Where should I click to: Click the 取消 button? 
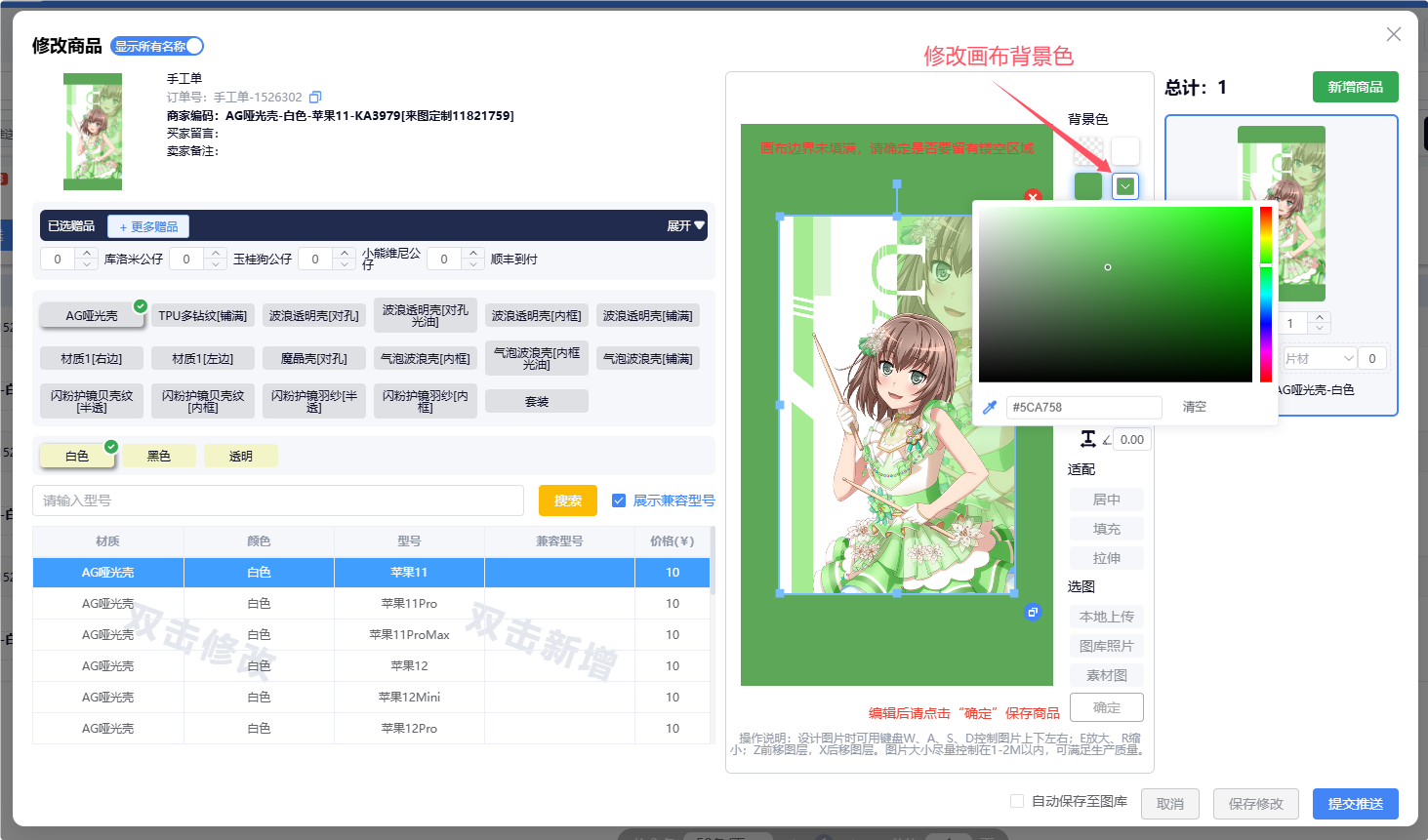(1170, 804)
